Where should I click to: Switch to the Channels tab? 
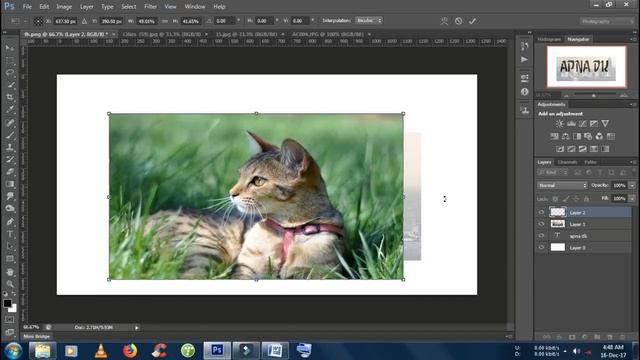567,162
